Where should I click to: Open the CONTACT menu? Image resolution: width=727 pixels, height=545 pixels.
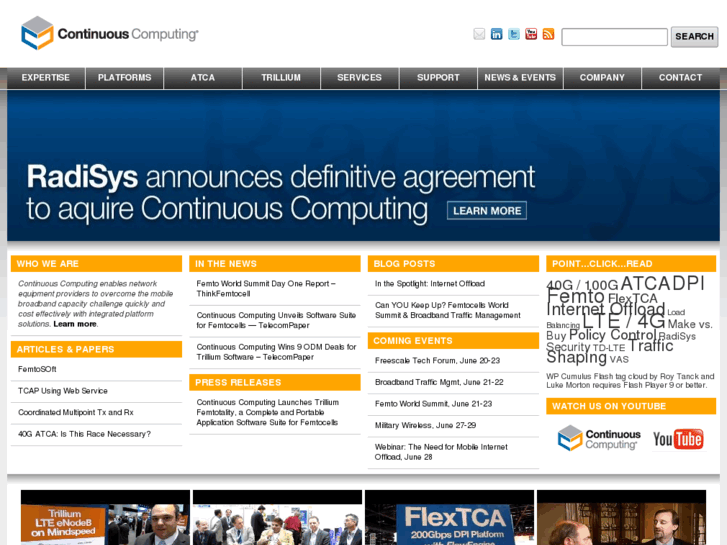coord(681,77)
